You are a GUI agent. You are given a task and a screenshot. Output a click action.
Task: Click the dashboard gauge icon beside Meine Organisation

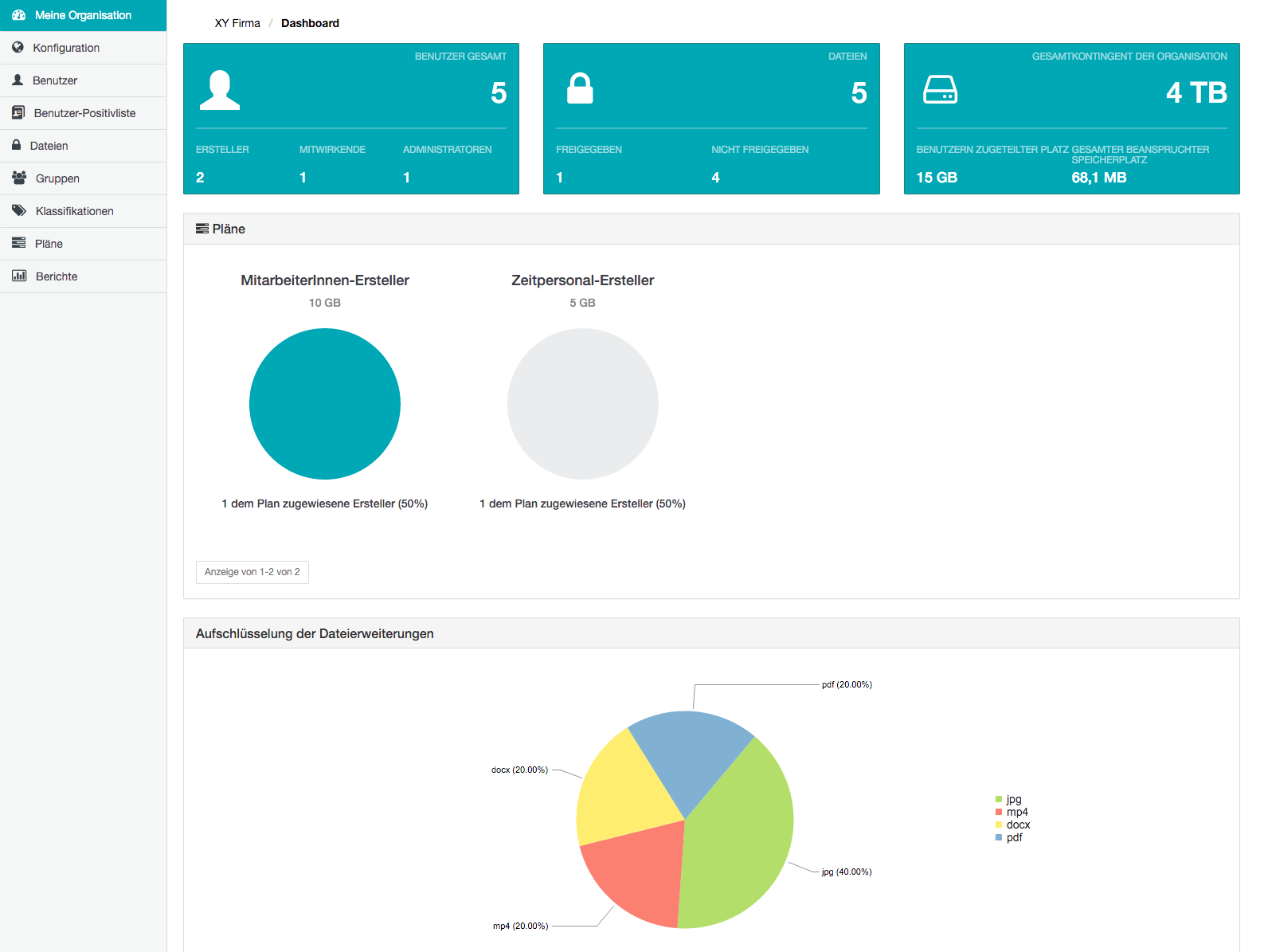click(x=19, y=15)
